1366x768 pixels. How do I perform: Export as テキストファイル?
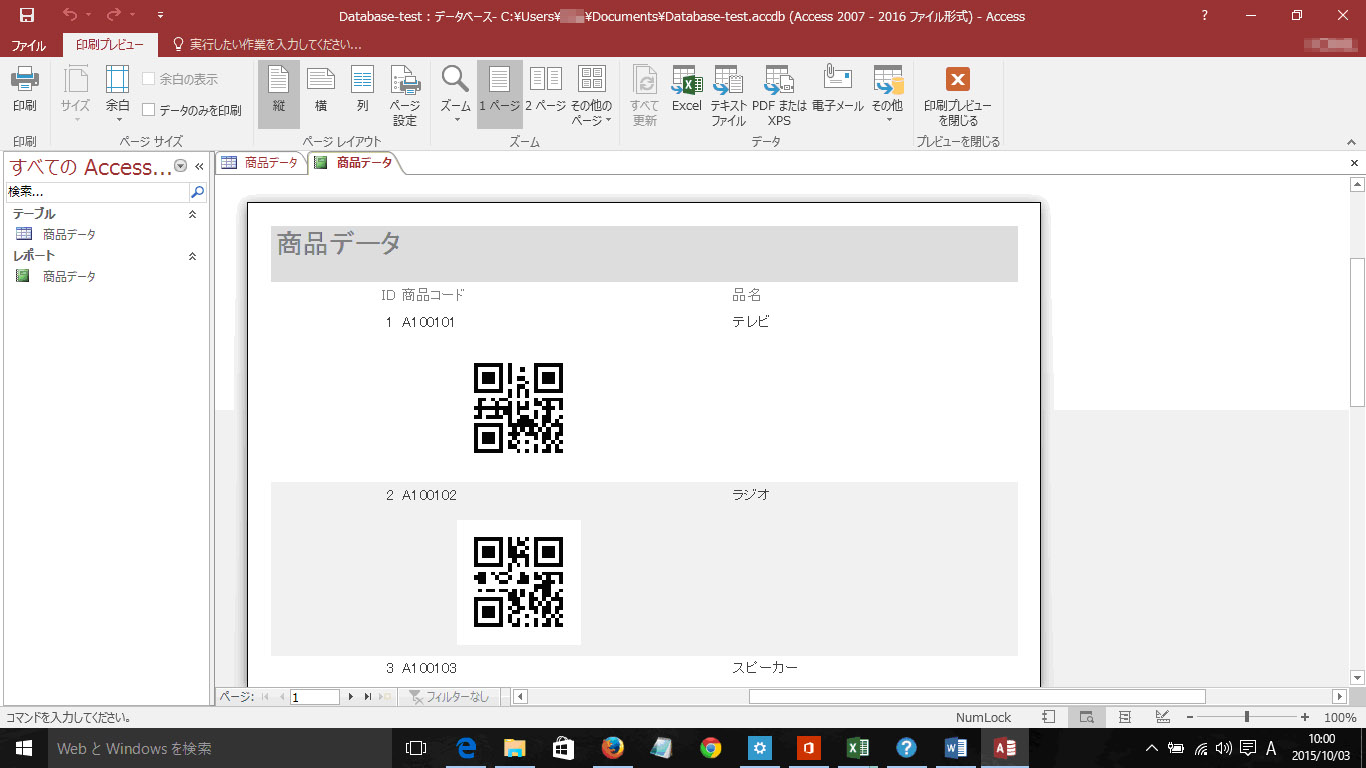(x=729, y=94)
